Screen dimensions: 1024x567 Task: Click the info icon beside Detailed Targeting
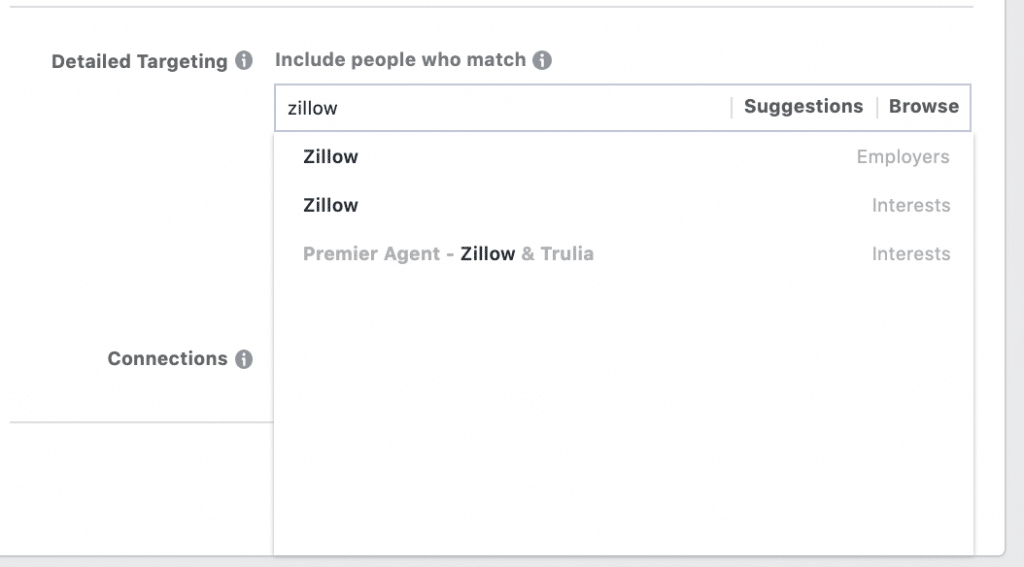(244, 61)
